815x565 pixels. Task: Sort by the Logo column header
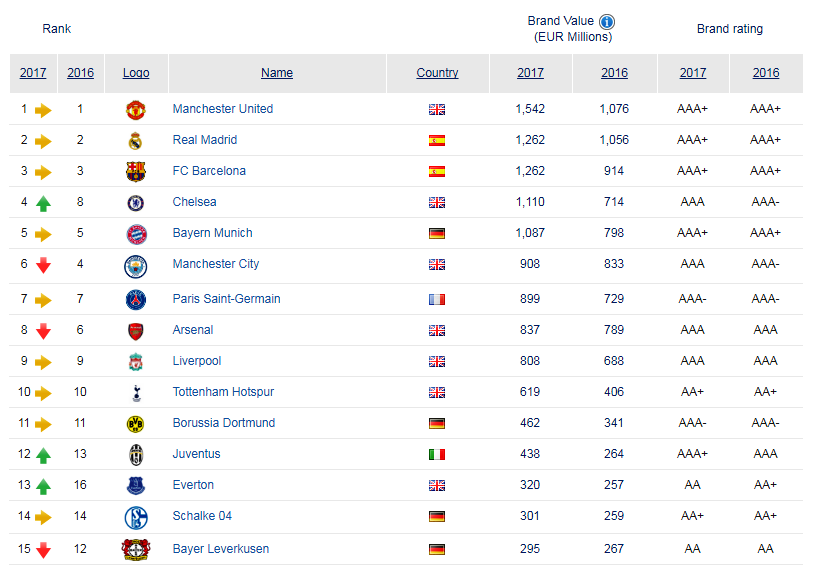pos(136,73)
